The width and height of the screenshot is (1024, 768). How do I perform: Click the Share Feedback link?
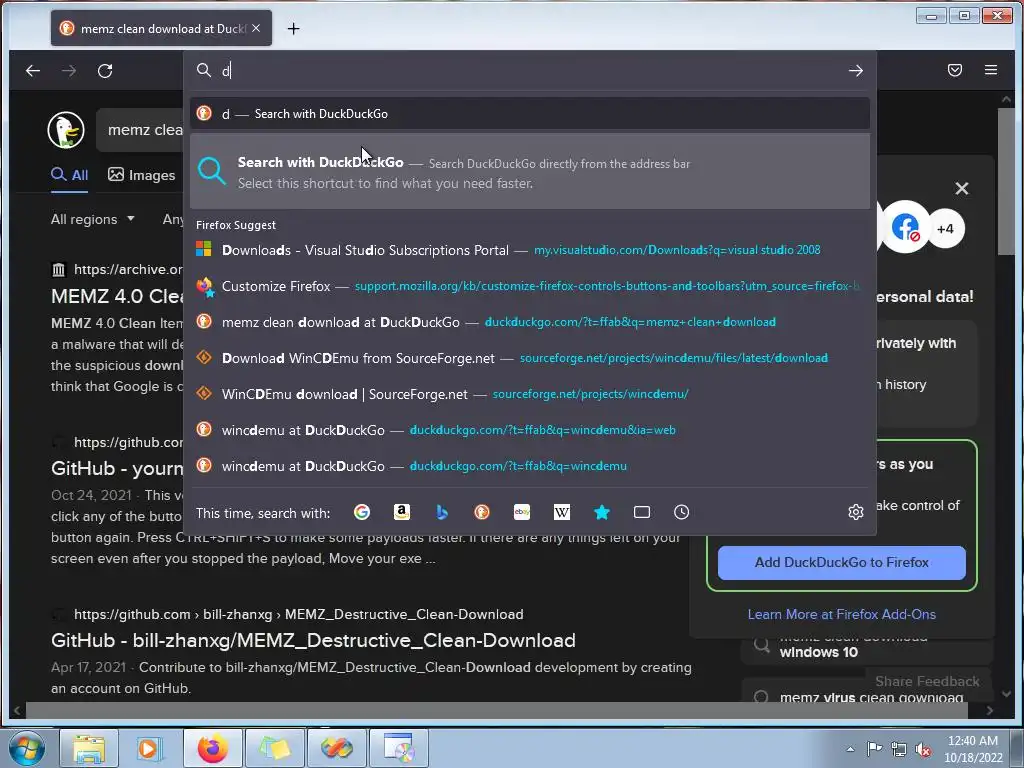[x=927, y=681]
